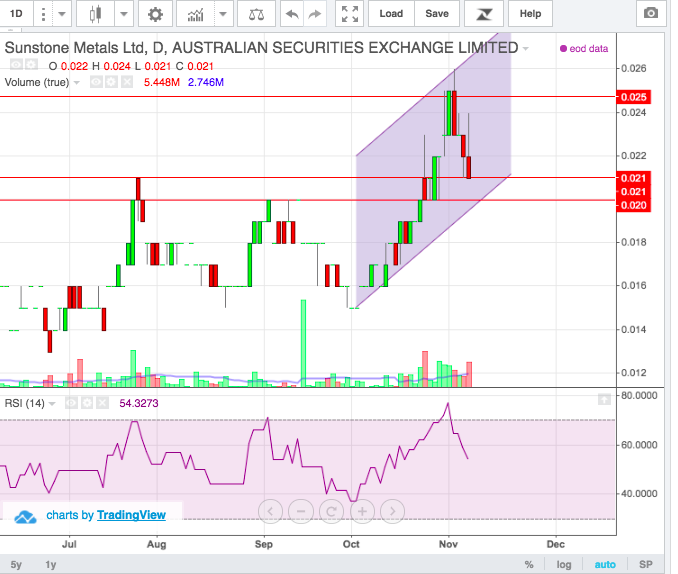
Task: Undo last chart action
Action: click(x=292, y=14)
